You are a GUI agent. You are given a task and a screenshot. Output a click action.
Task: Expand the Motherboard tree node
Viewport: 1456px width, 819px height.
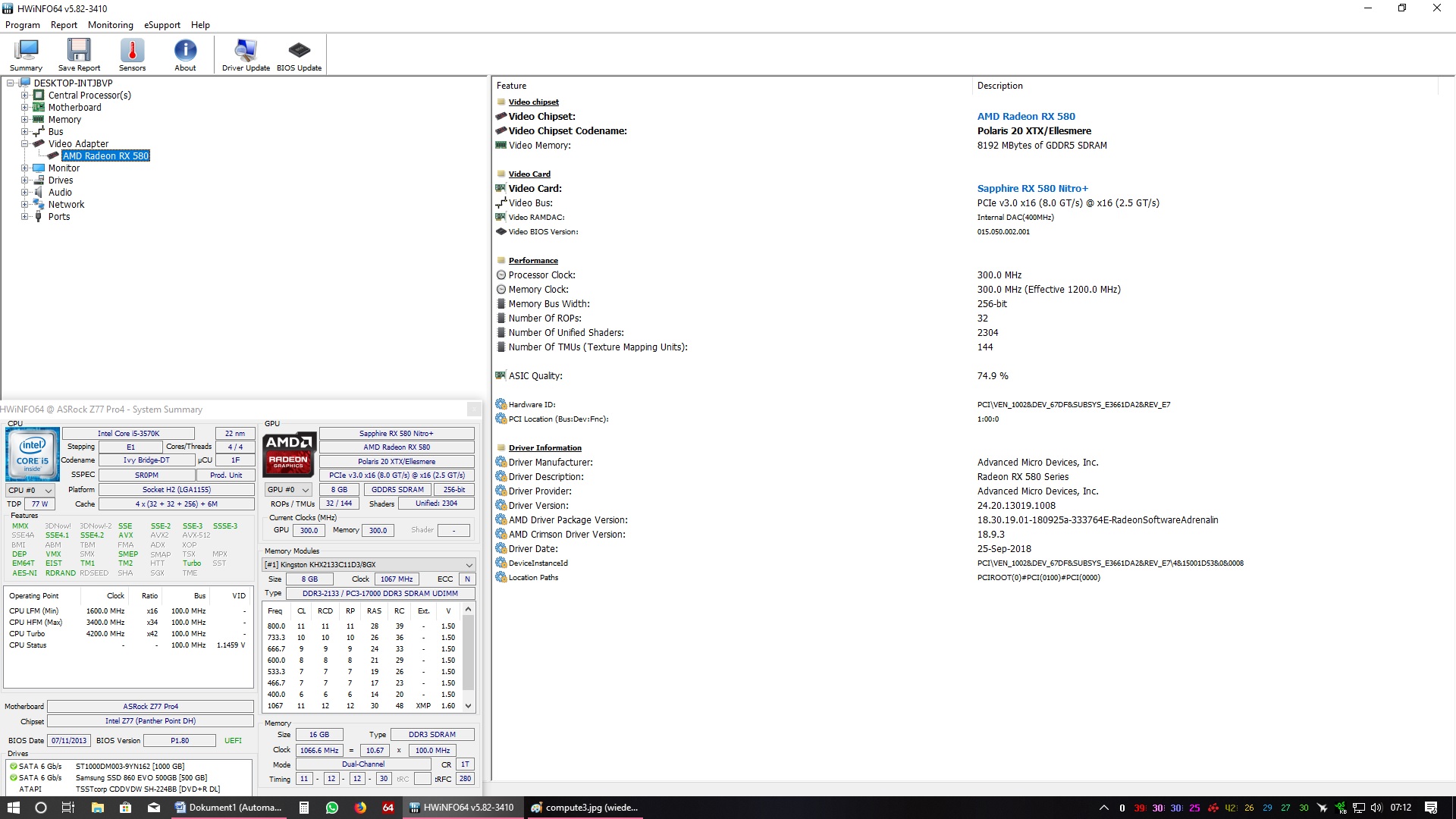pos(24,108)
